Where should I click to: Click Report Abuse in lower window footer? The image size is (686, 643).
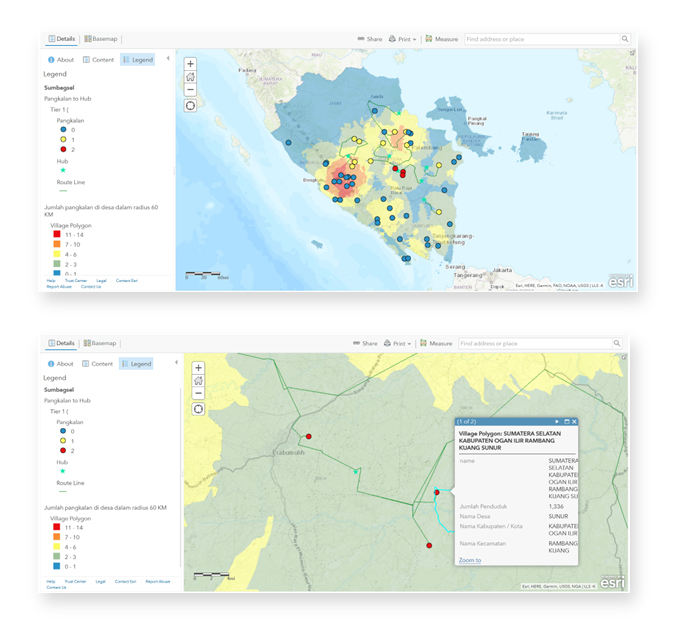tap(158, 581)
